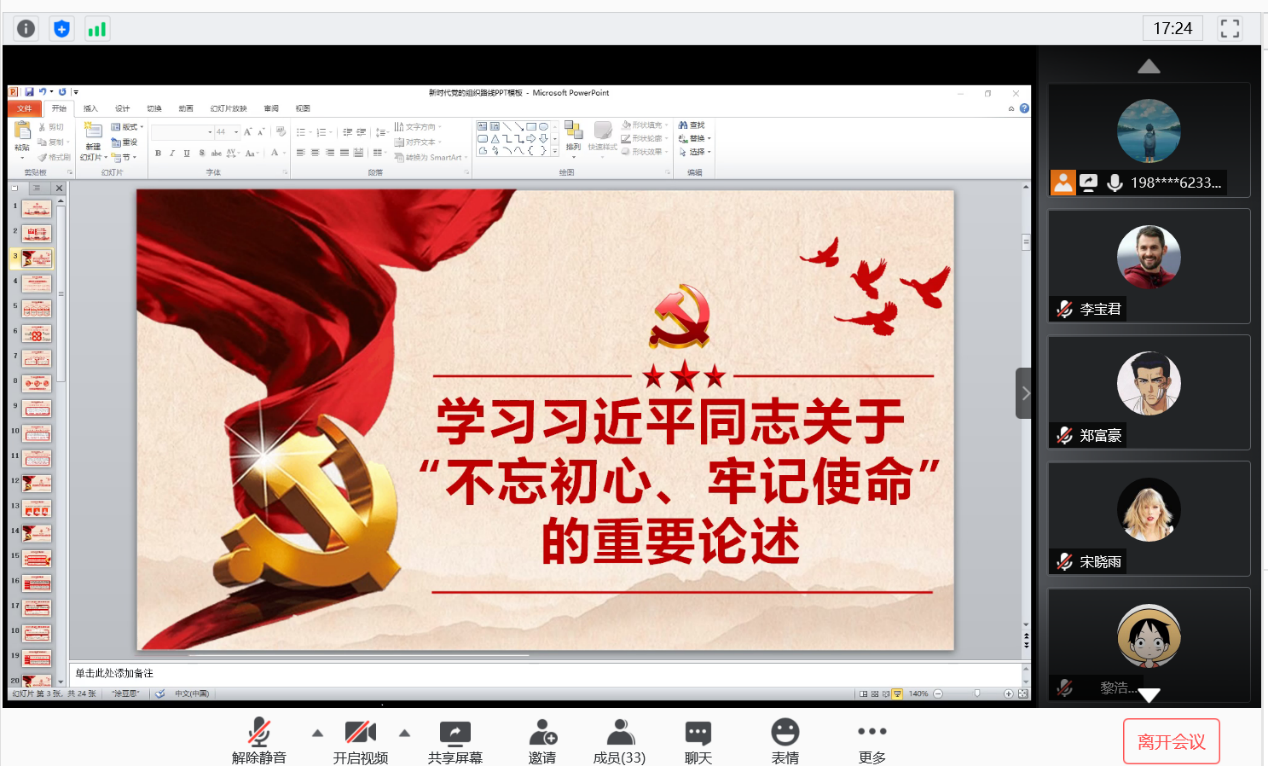
Task: Switch to the 幻灯片放映 ribbon tab
Action: pyautogui.click(x=228, y=108)
